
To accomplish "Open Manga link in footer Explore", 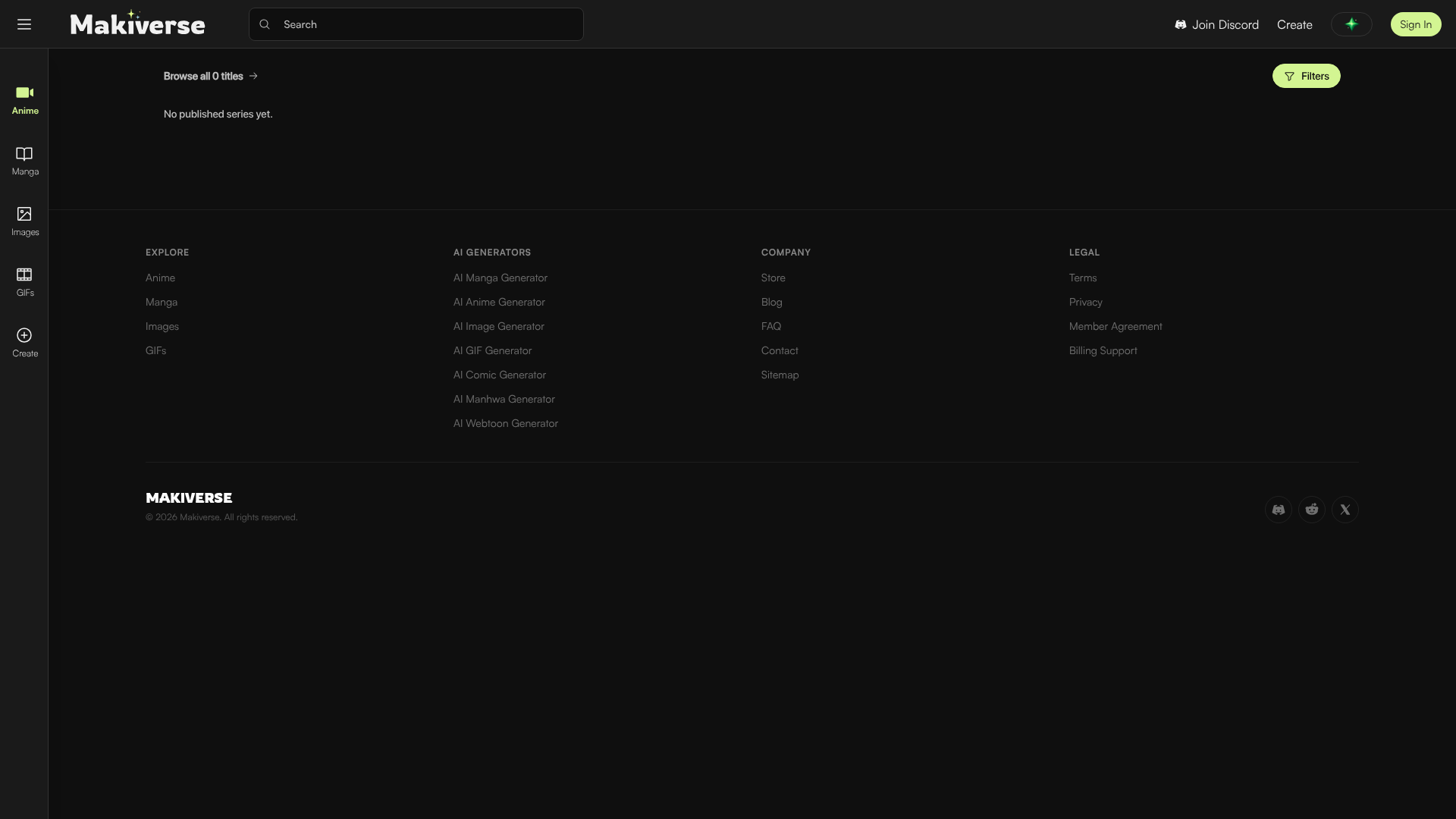I will pyautogui.click(x=162, y=302).
